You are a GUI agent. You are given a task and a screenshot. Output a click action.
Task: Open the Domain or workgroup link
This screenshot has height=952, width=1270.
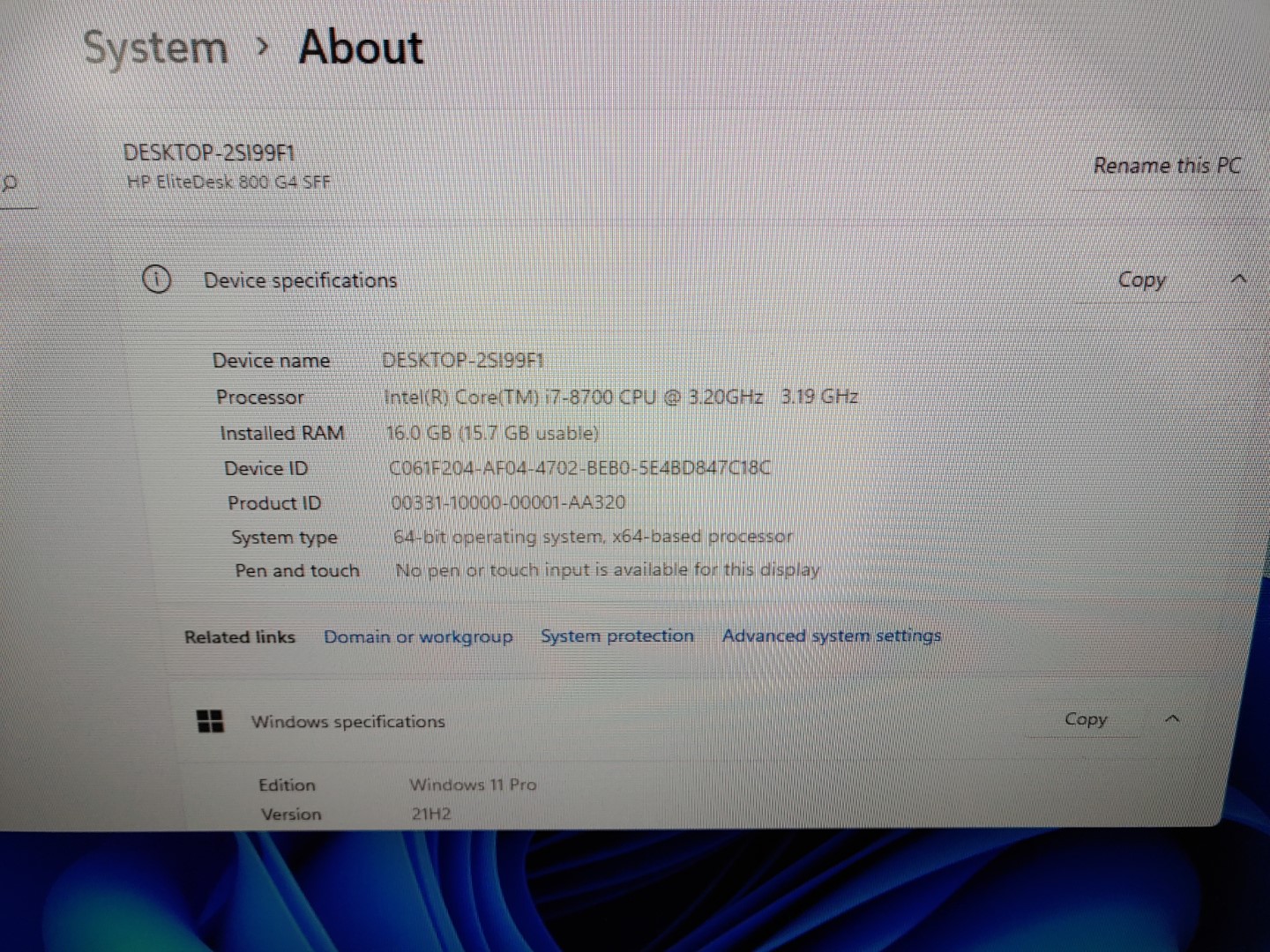tap(418, 636)
